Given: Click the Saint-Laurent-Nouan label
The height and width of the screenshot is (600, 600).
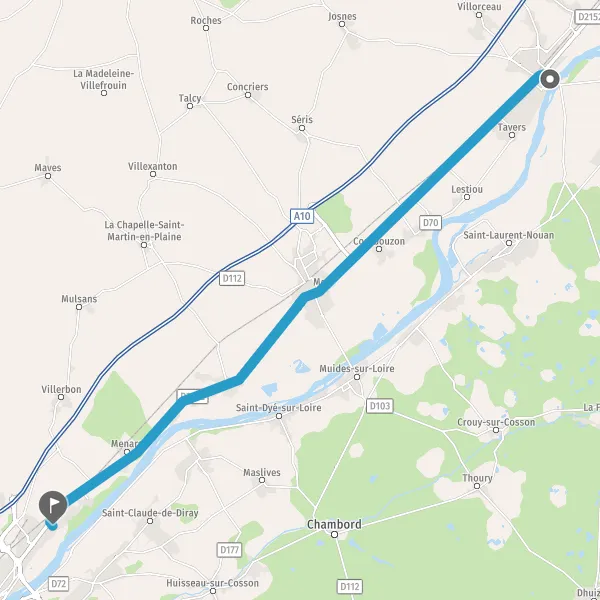Looking at the screenshot, I should (509, 235).
